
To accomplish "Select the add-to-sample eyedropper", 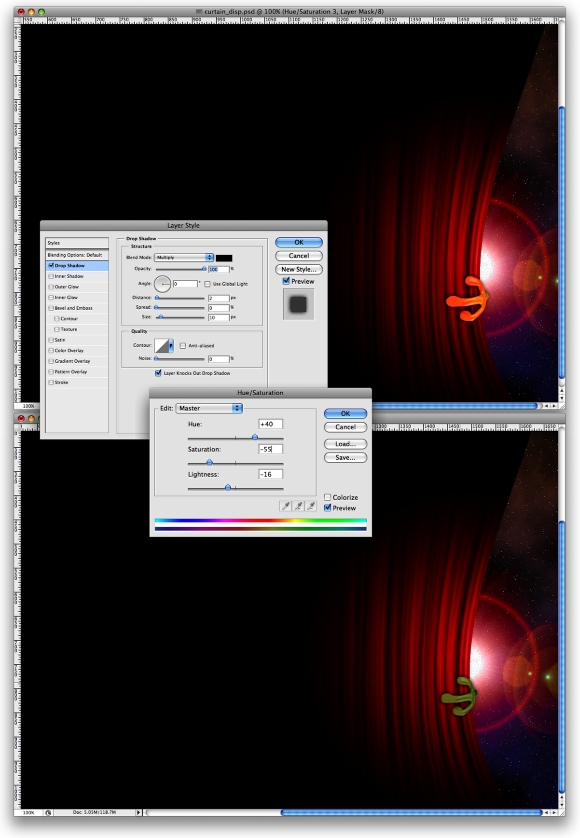I will 298,506.
